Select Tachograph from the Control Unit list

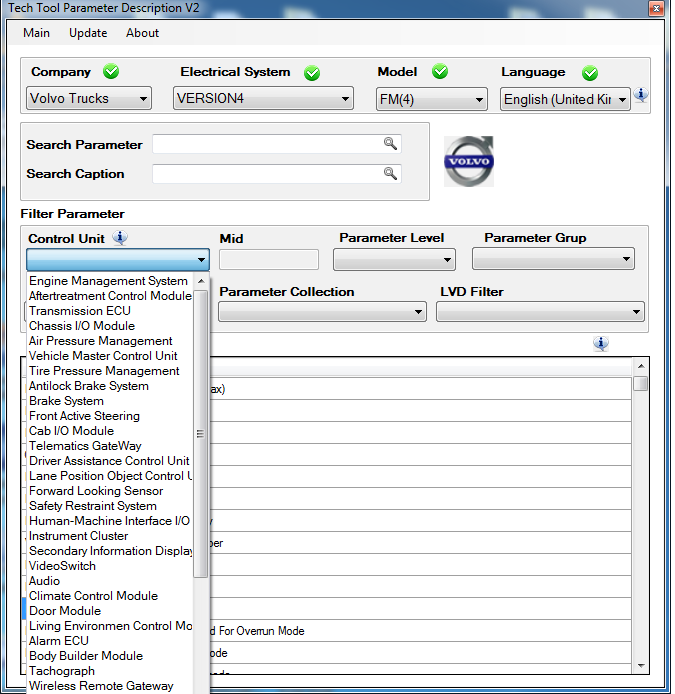point(62,671)
